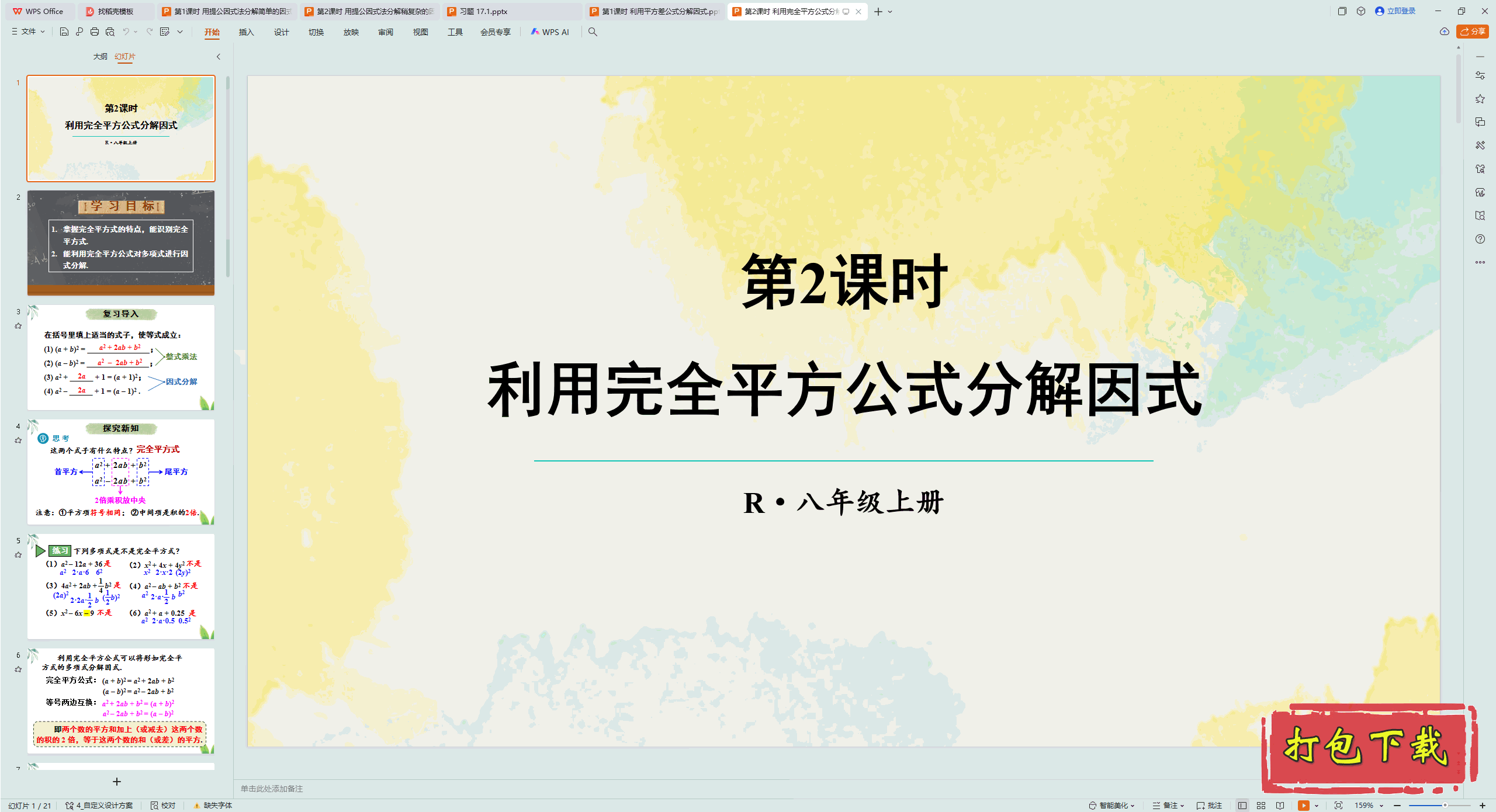The width and height of the screenshot is (1496, 812).
Task: Switch to reading view book icon
Action: [1280, 806]
